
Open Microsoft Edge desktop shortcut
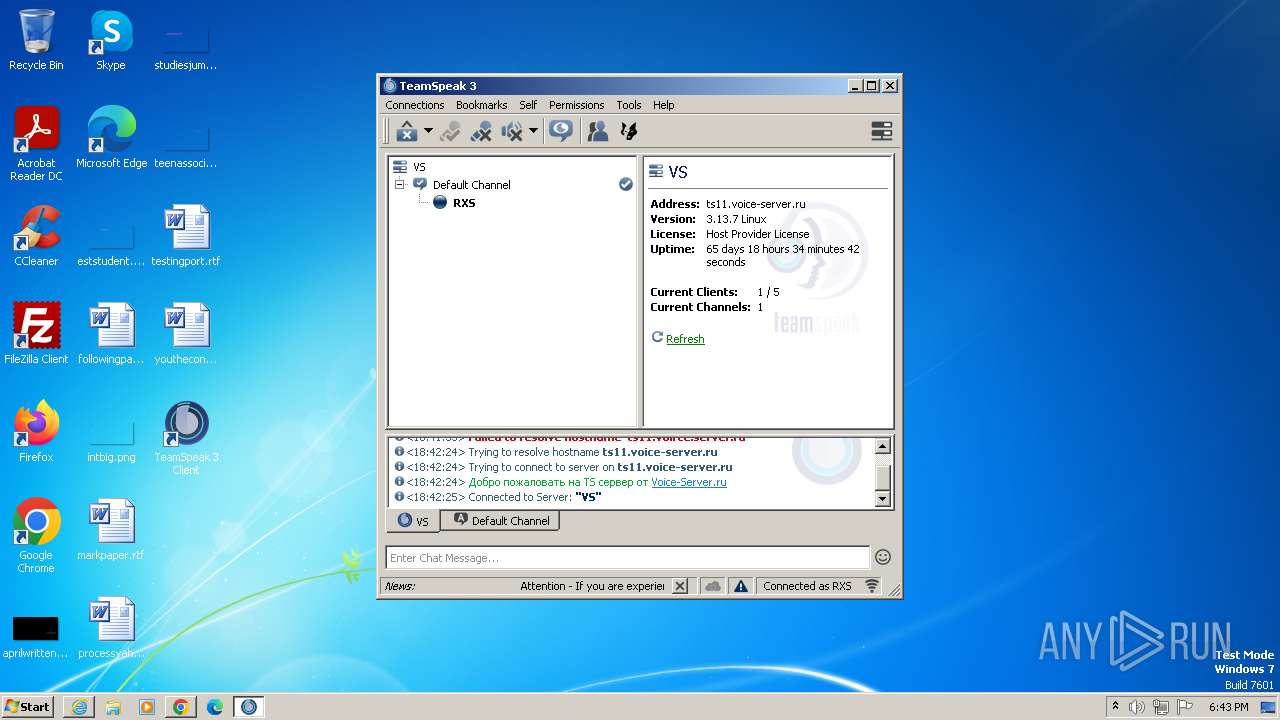click(x=111, y=138)
